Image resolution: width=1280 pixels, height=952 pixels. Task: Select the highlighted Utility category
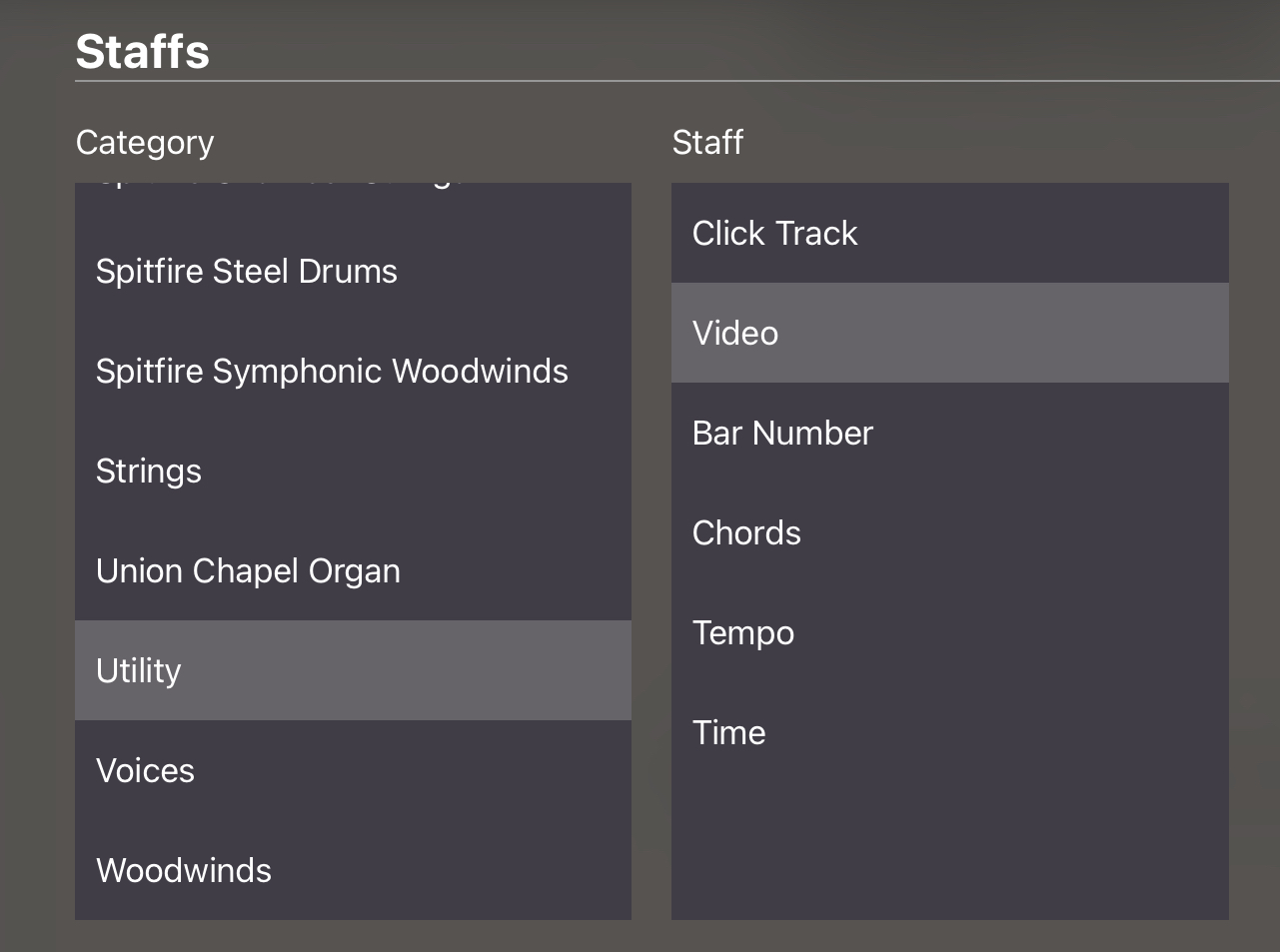coord(353,670)
